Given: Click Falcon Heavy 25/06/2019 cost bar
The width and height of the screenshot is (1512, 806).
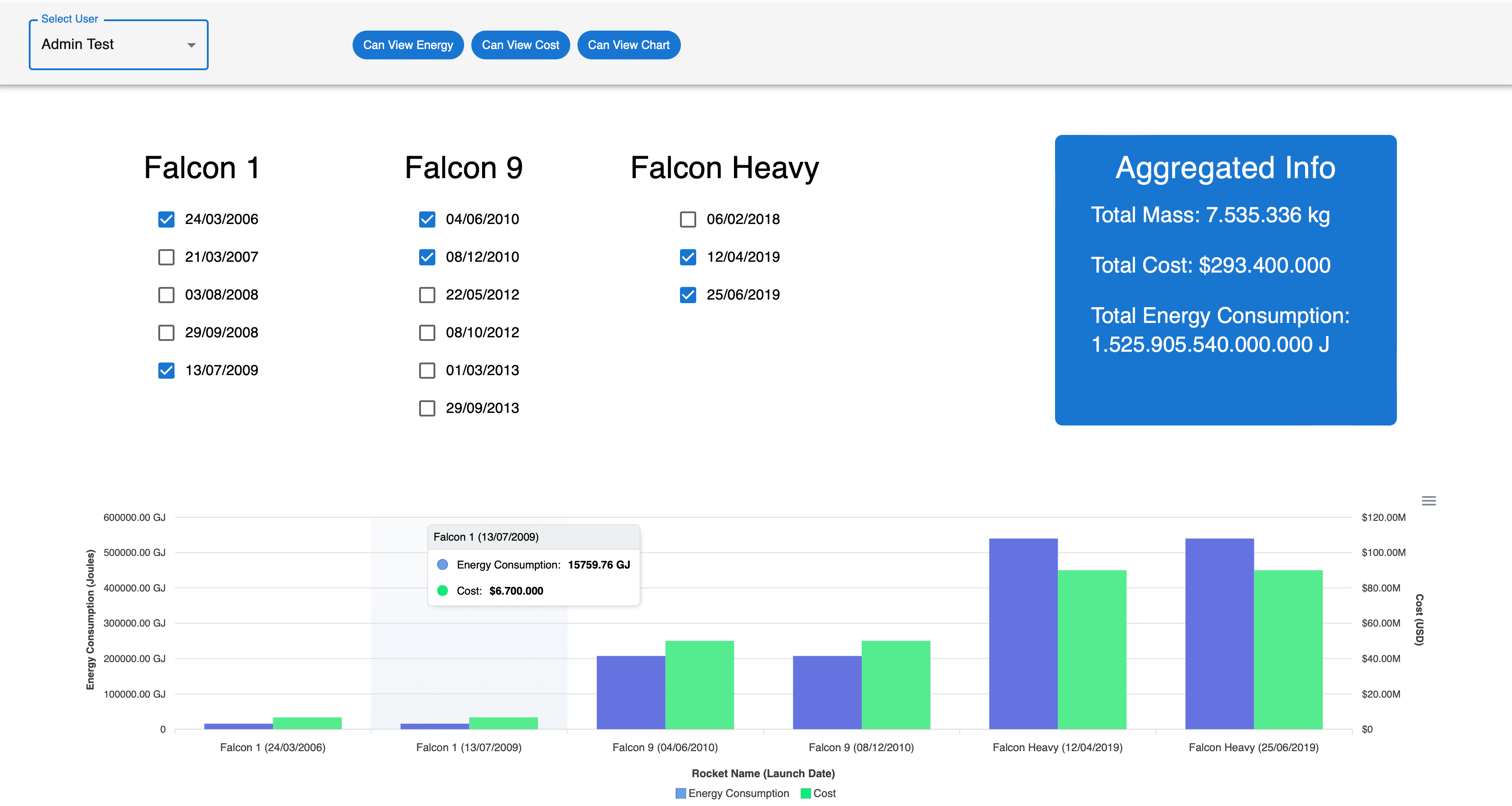Looking at the screenshot, I should point(1288,649).
